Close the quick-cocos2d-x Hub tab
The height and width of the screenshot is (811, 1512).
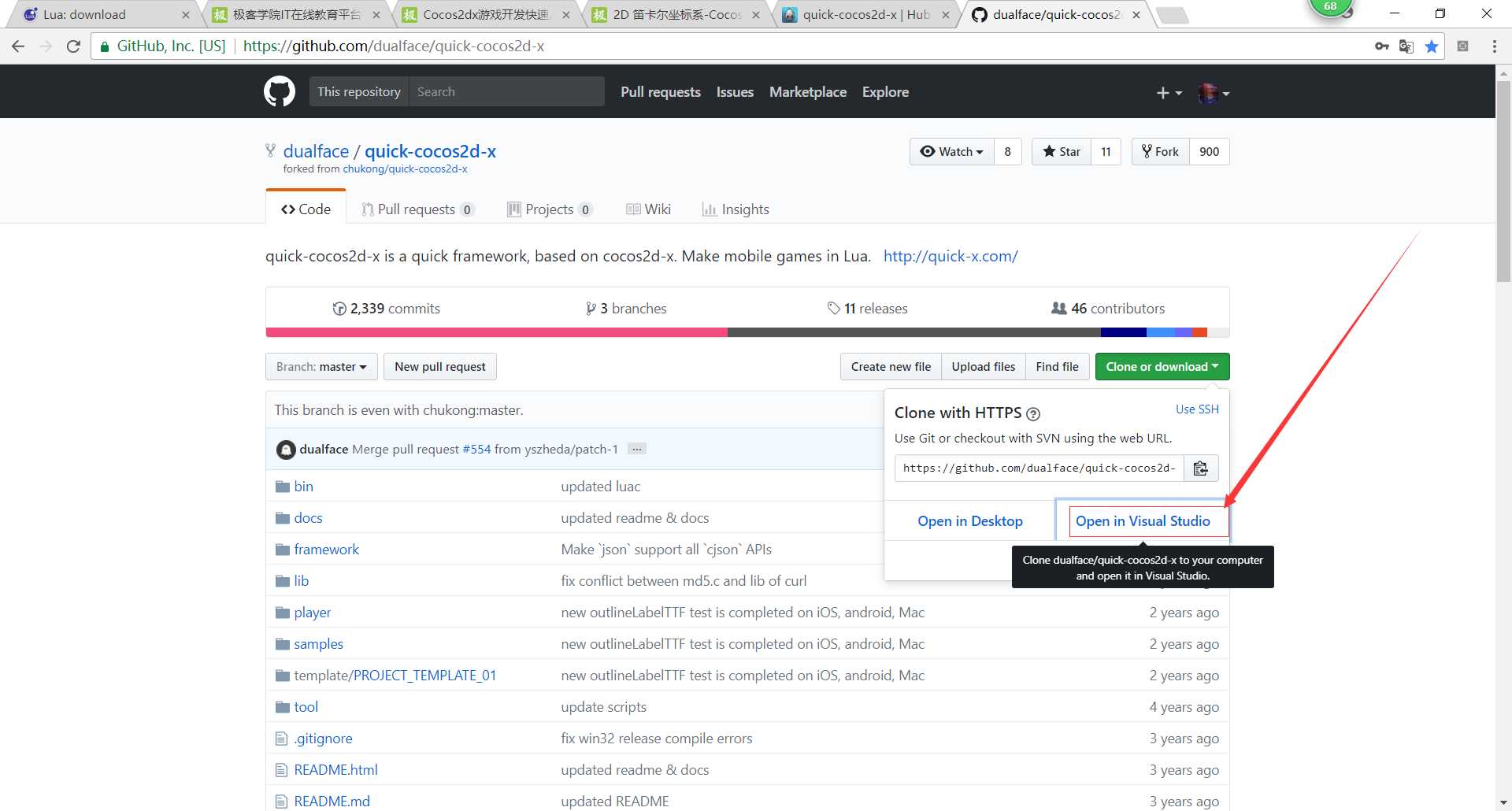point(946,15)
